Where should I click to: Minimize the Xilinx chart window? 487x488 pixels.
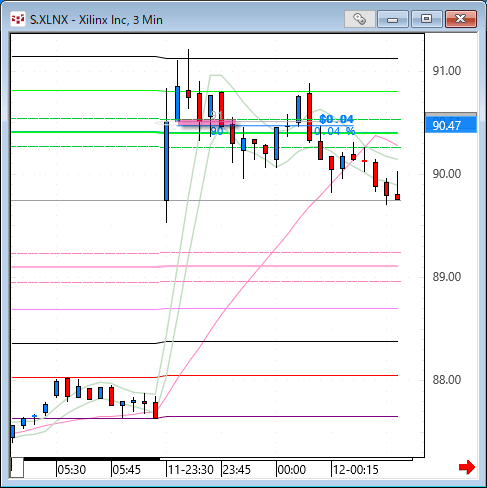[x=393, y=19]
